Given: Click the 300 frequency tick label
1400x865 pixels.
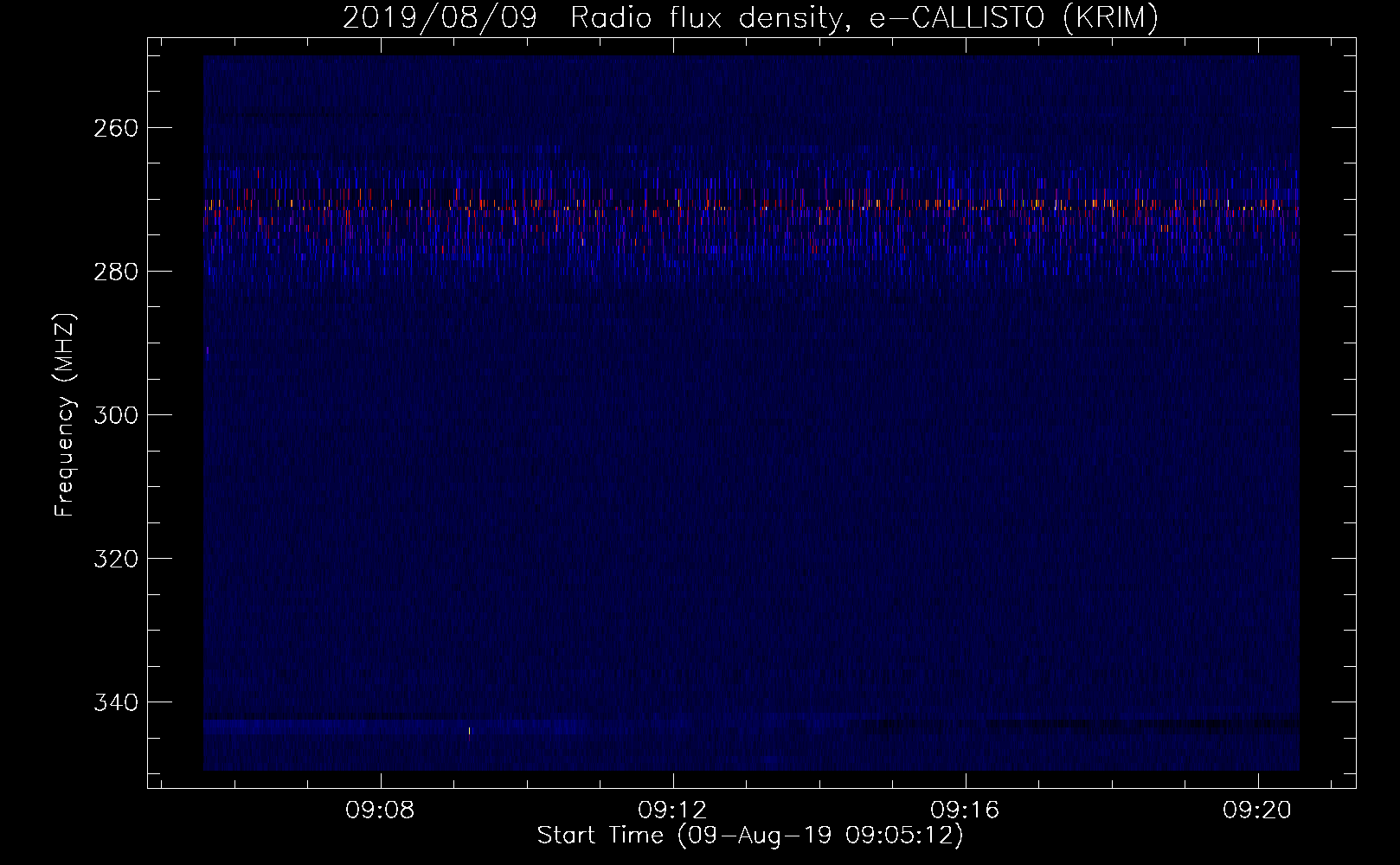Looking at the screenshot, I should pyautogui.click(x=115, y=415).
